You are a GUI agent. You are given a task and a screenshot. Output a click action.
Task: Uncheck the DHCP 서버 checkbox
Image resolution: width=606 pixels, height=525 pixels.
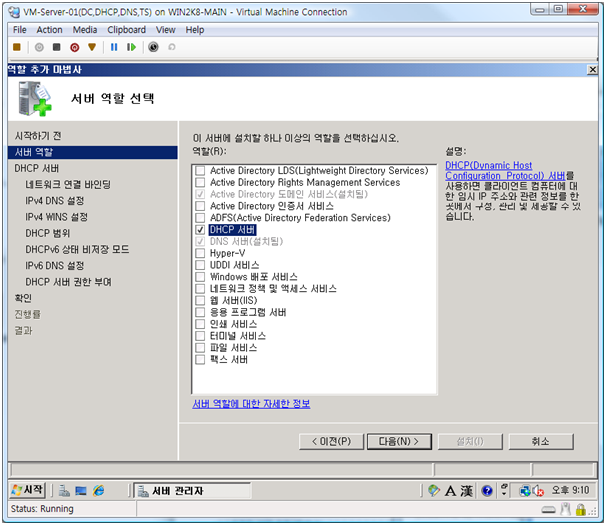pyautogui.click(x=200, y=230)
